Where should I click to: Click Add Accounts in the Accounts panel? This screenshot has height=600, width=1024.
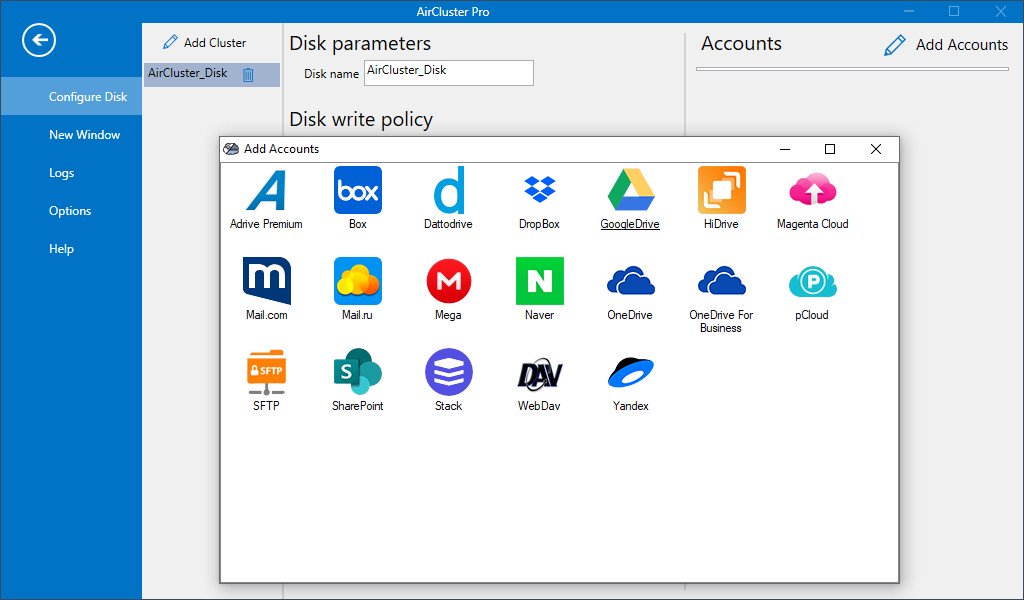pos(946,44)
